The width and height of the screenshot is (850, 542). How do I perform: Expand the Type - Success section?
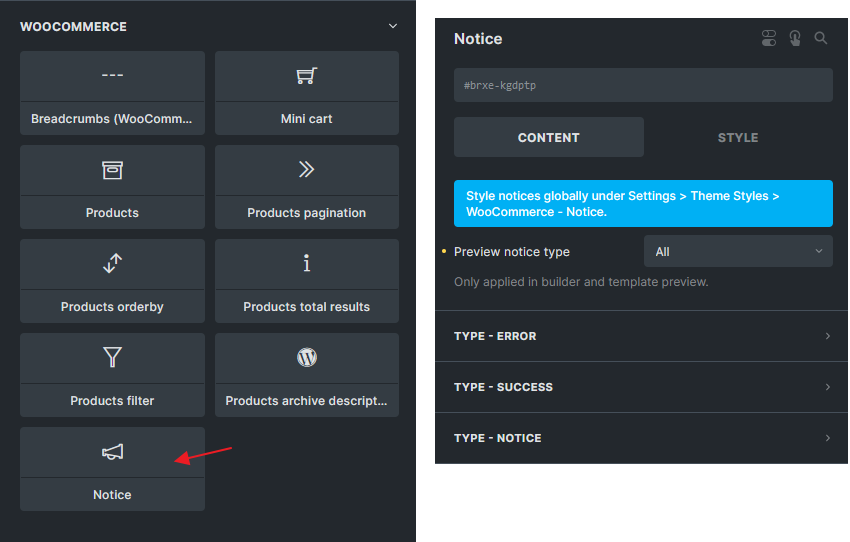[642, 387]
